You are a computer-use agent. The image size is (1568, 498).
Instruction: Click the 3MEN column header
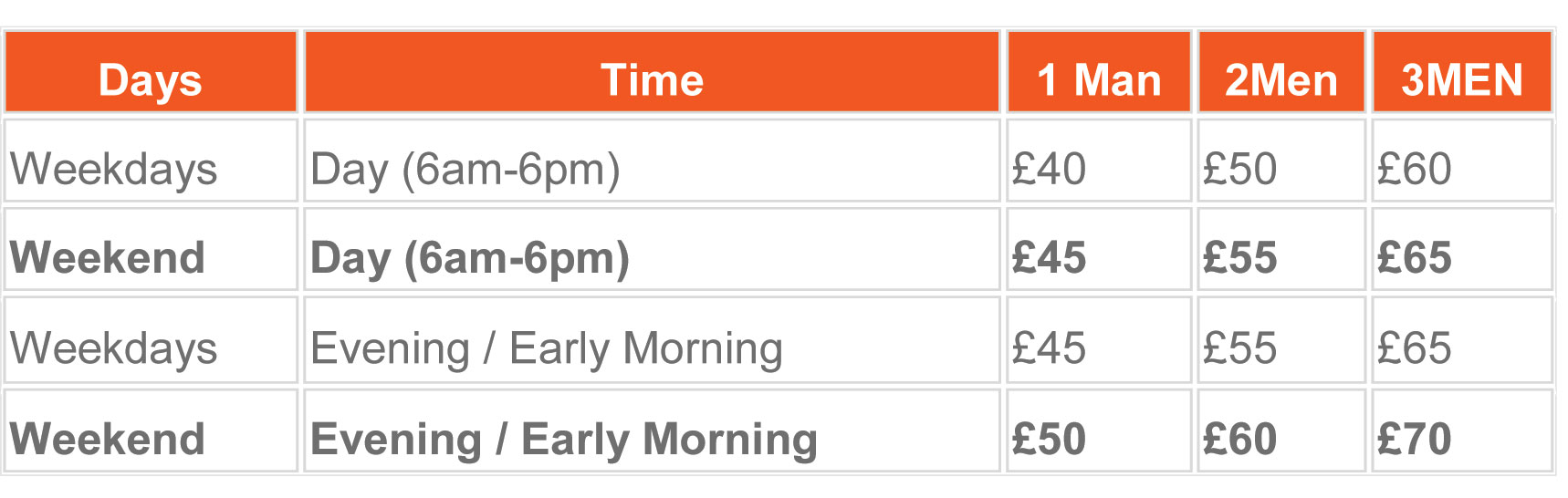pos(1462,72)
